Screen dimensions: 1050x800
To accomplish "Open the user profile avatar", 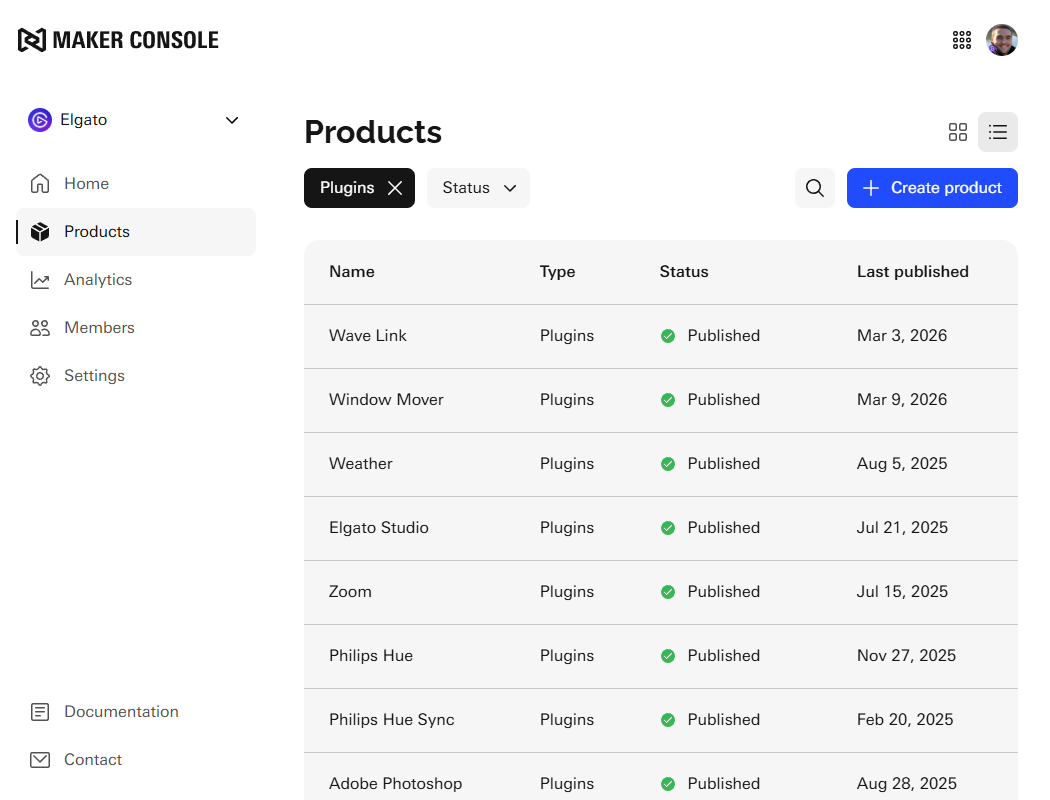I will tap(1002, 40).
